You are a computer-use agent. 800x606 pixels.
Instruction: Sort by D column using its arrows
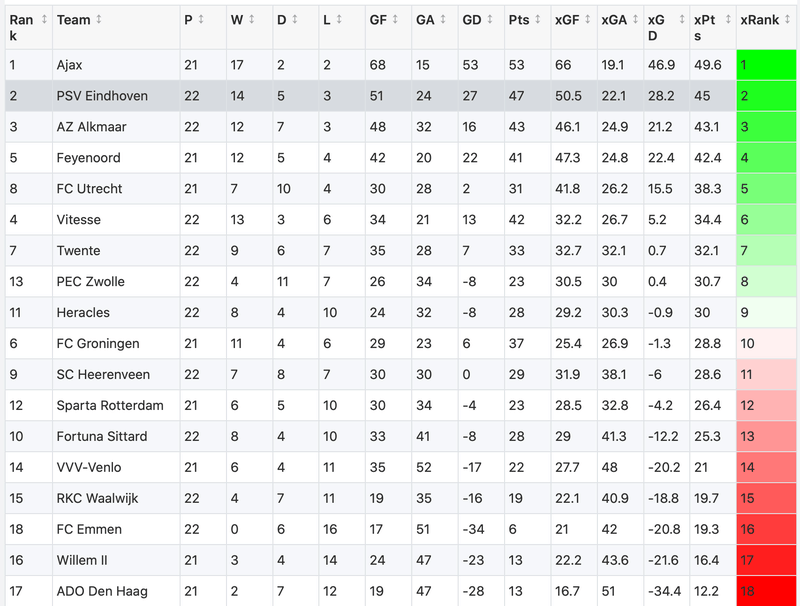(x=294, y=20)
